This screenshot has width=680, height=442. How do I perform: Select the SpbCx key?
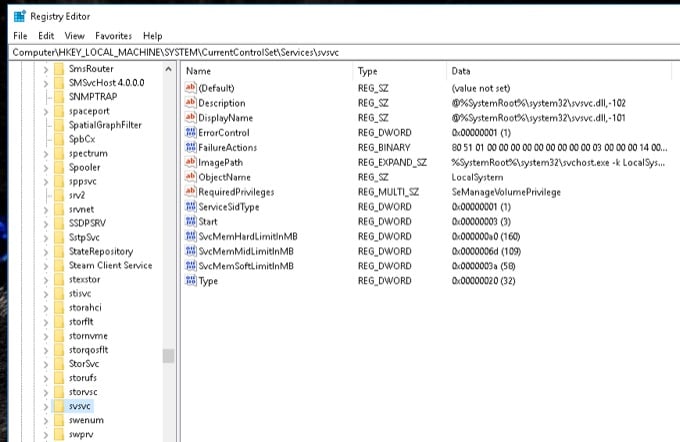[x=82, y=139]
